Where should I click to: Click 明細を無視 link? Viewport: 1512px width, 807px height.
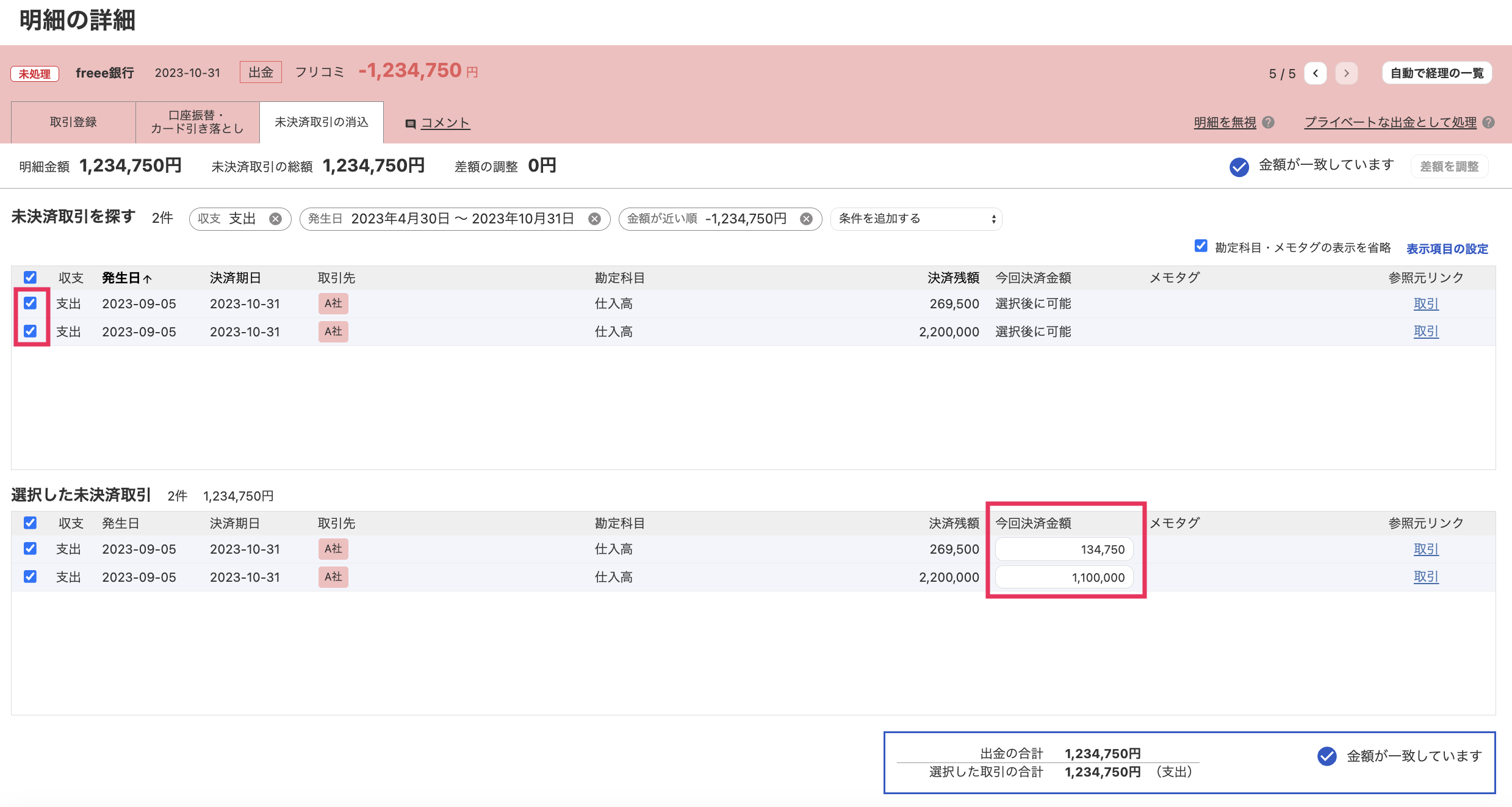pyautogui.click(x=1225, y=122)
